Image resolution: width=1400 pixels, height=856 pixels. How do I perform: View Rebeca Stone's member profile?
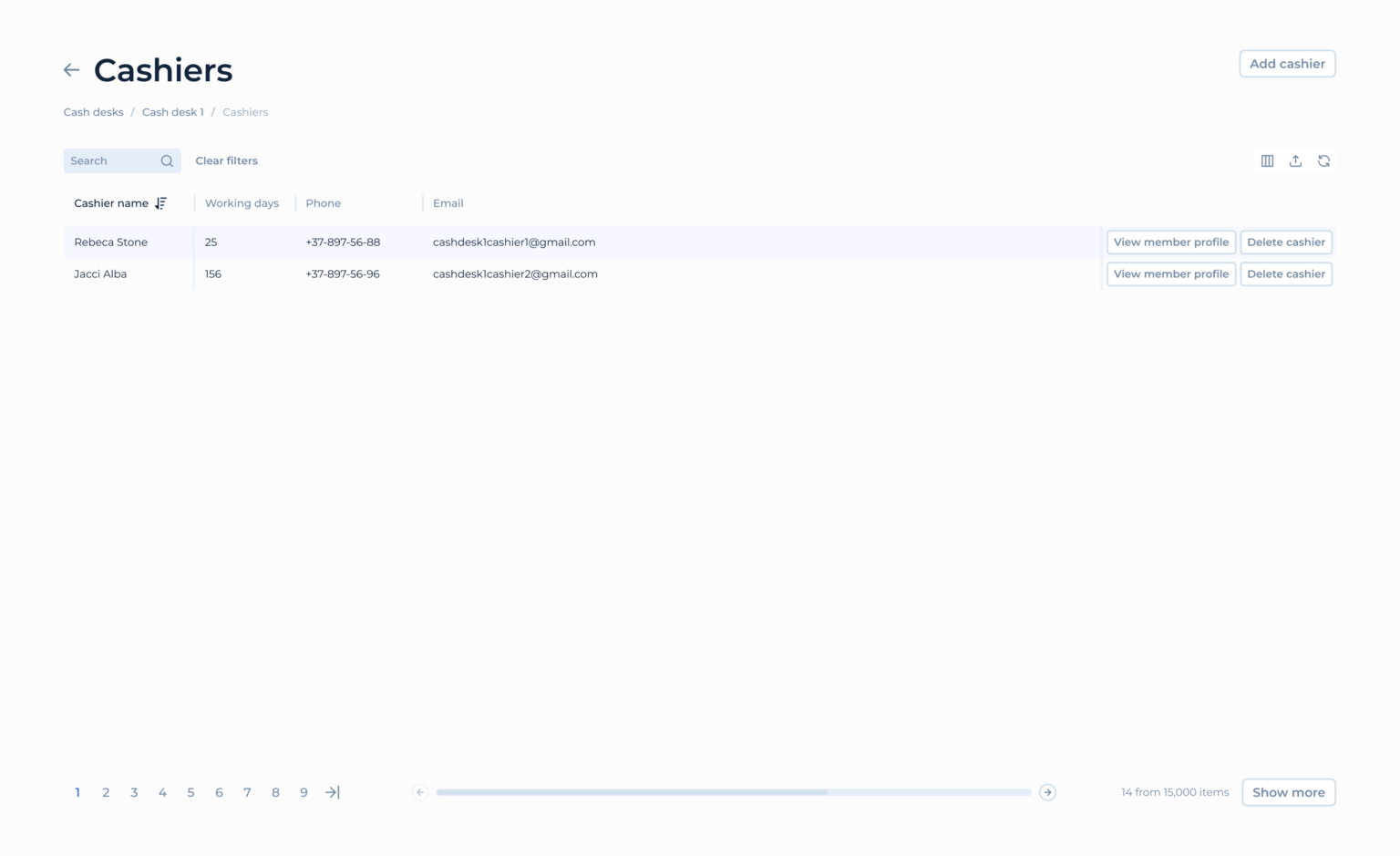click(1170, 242)
